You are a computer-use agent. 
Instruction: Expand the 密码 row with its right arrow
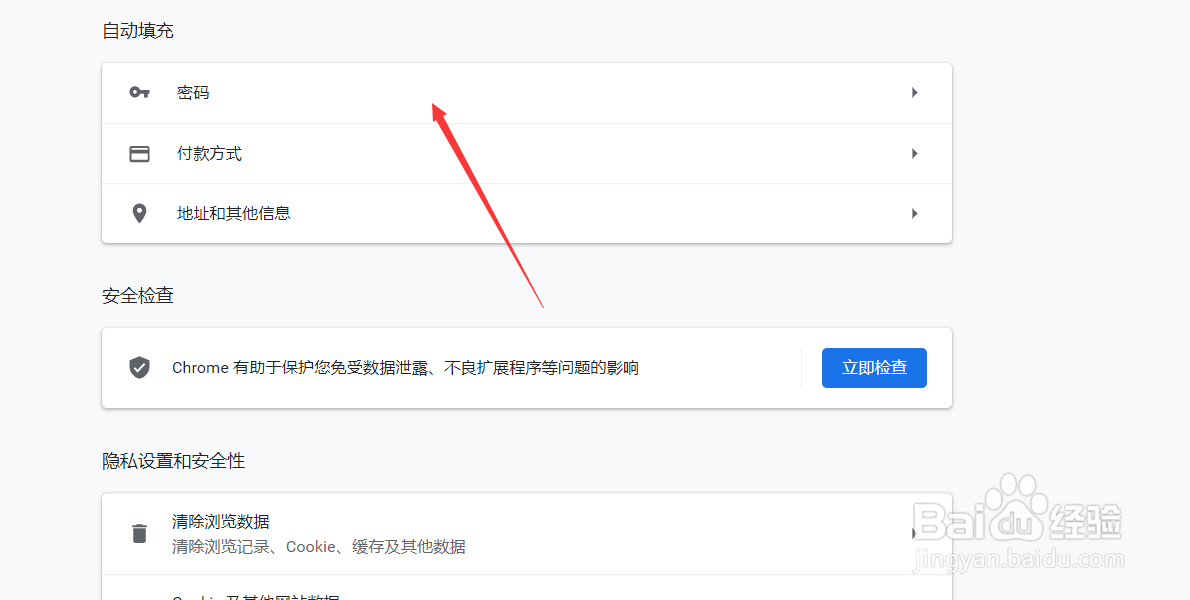pos(913,92)
